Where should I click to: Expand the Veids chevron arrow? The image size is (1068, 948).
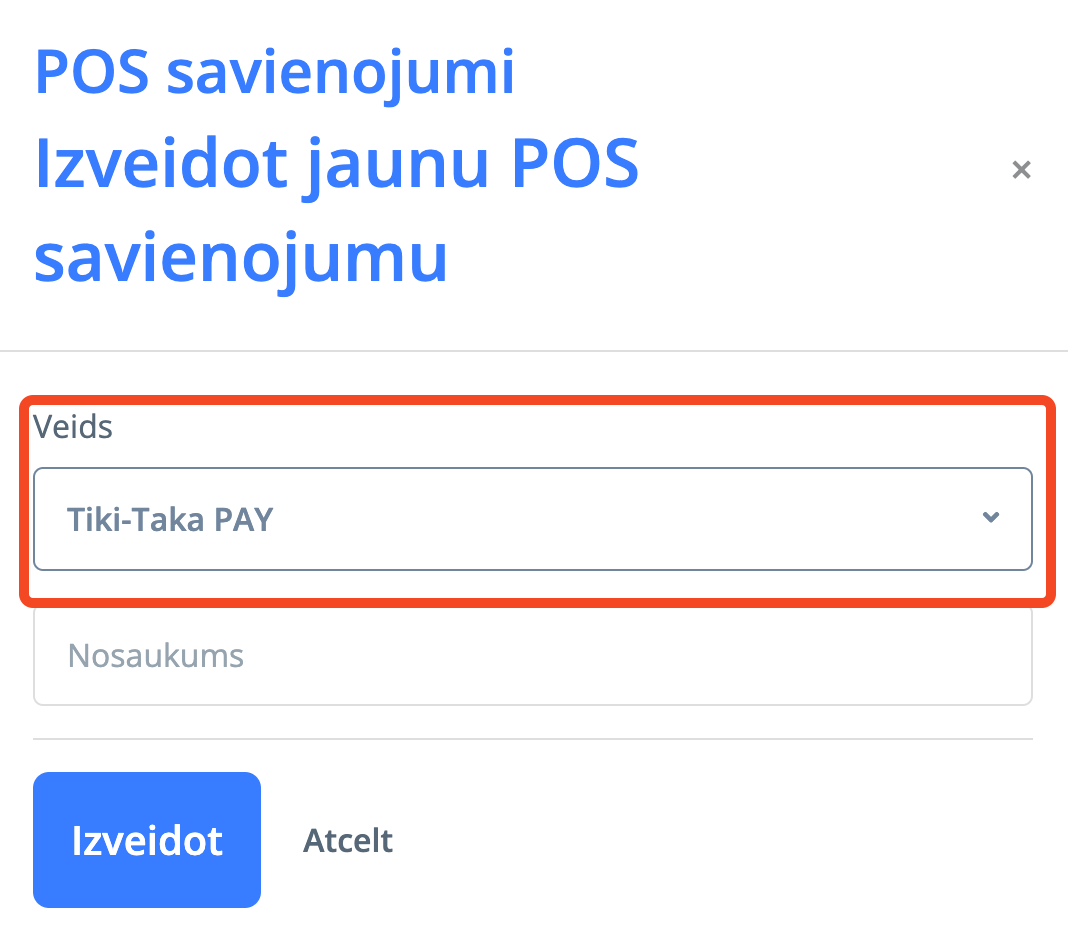coord(991,518)
